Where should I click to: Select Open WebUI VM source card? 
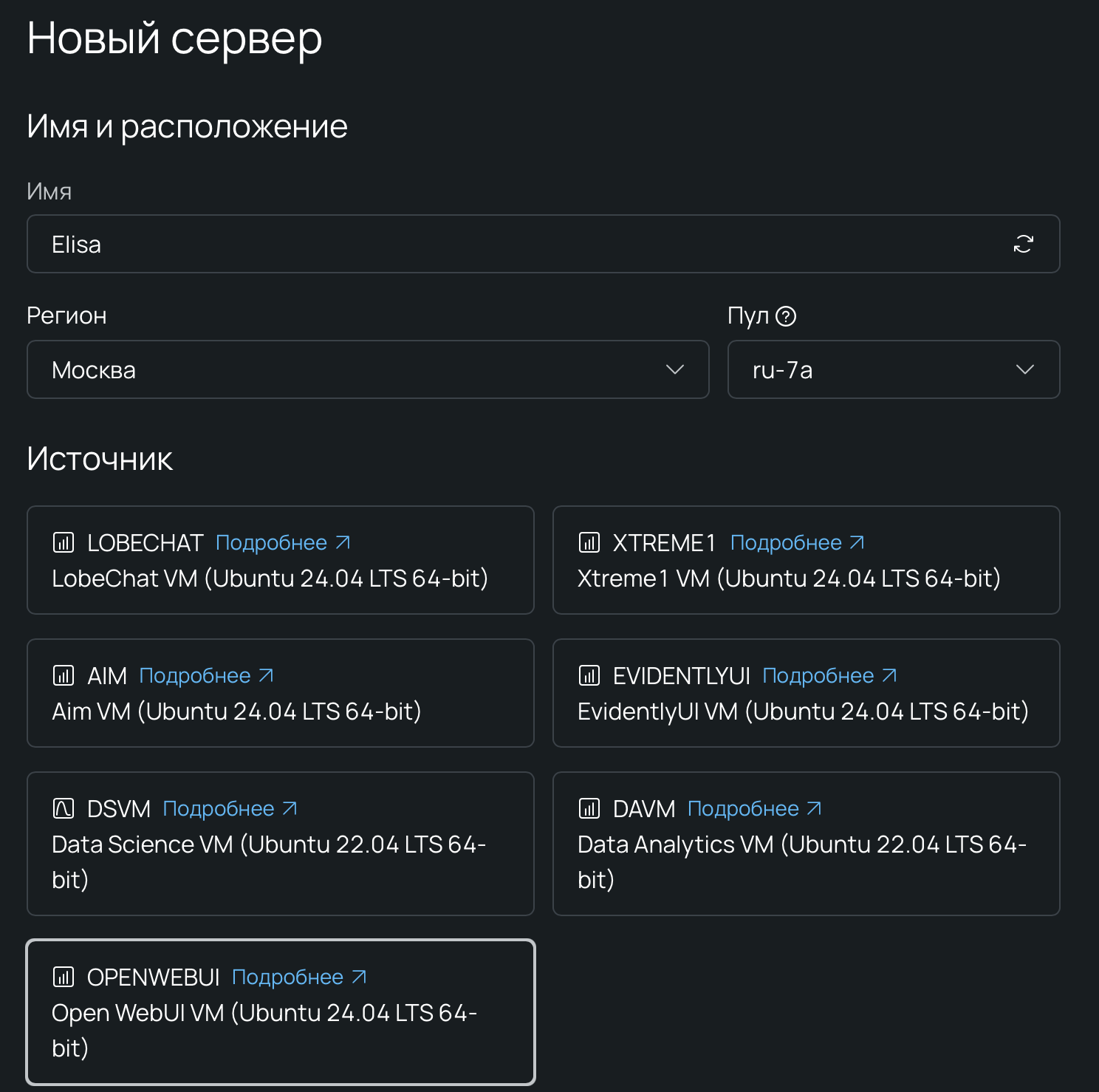point(281,1012)
